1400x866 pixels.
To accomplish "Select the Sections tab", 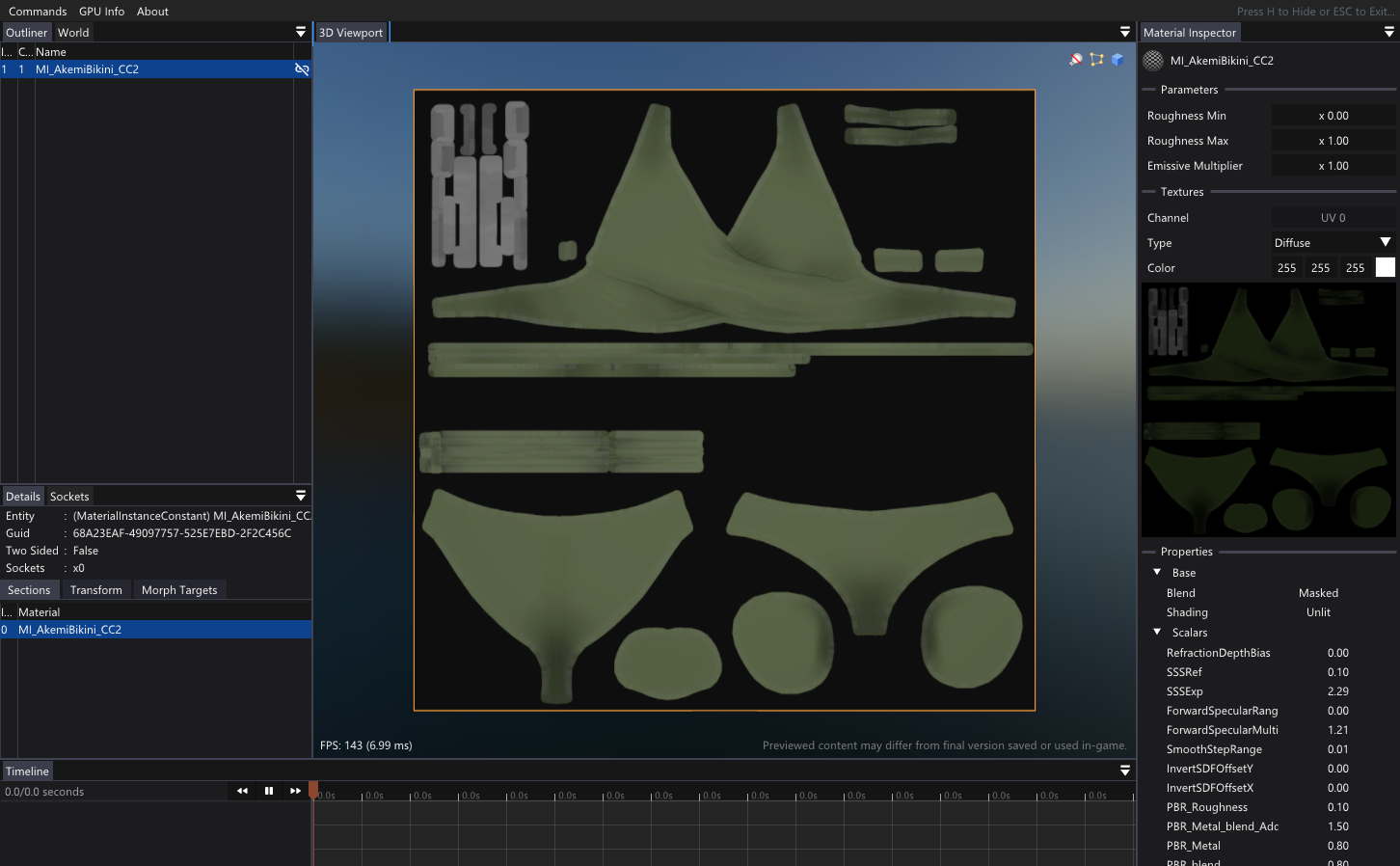I will 29,590.
